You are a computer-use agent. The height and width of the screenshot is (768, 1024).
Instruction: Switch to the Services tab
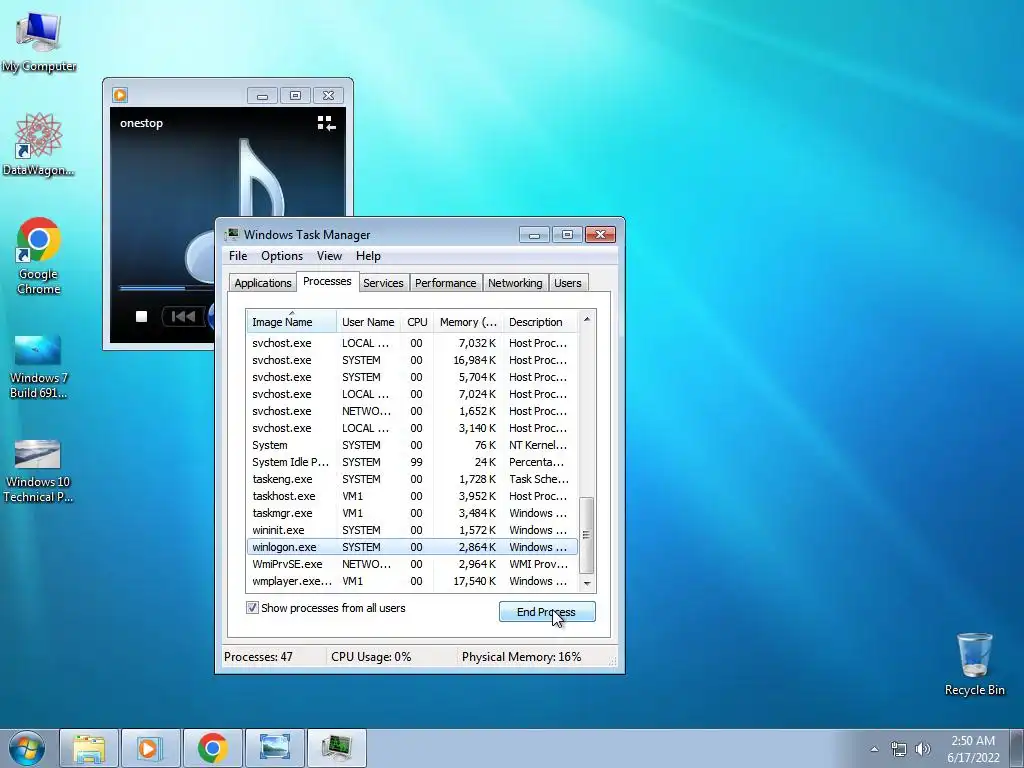click(x=383, y=283)
